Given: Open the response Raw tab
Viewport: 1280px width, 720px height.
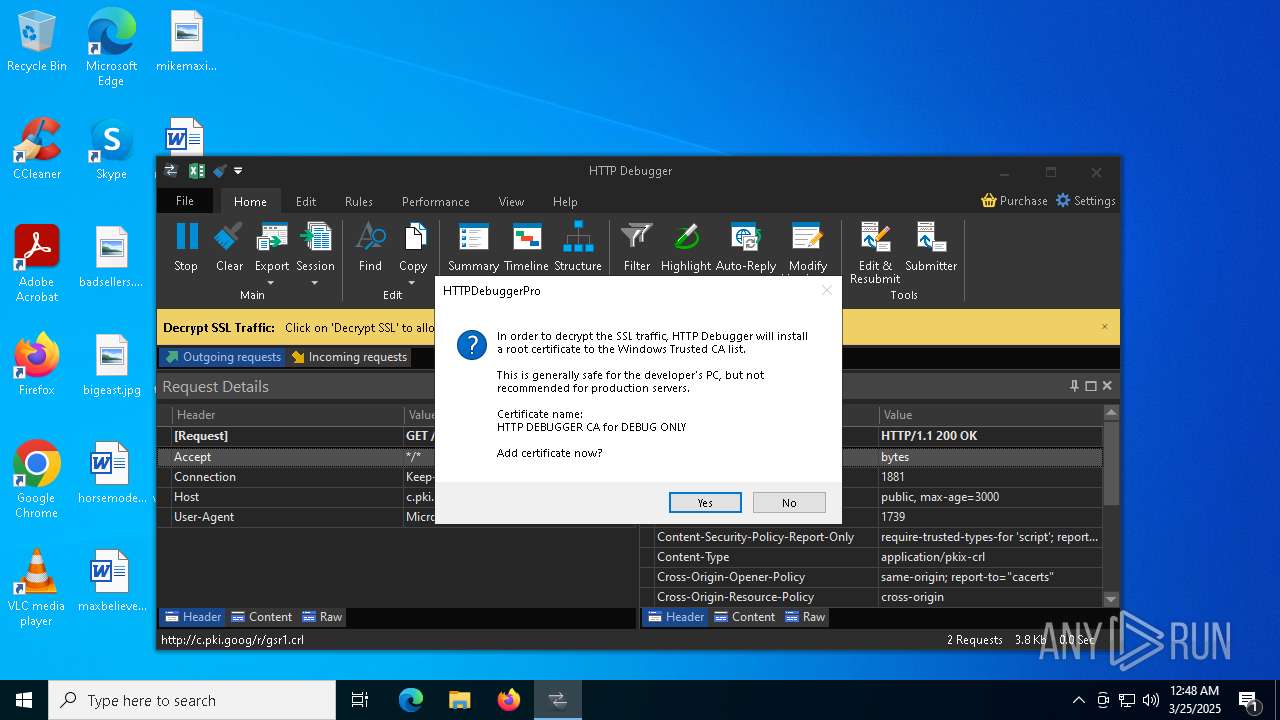Looking at the screenshot, I should pos(805,617).
